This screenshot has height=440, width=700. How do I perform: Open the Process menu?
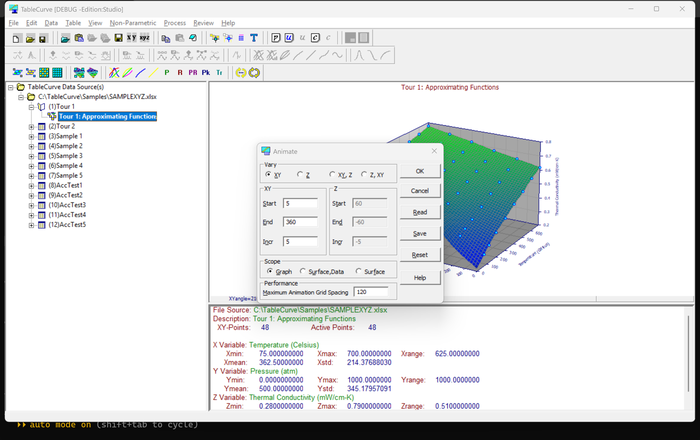(175, 23)
